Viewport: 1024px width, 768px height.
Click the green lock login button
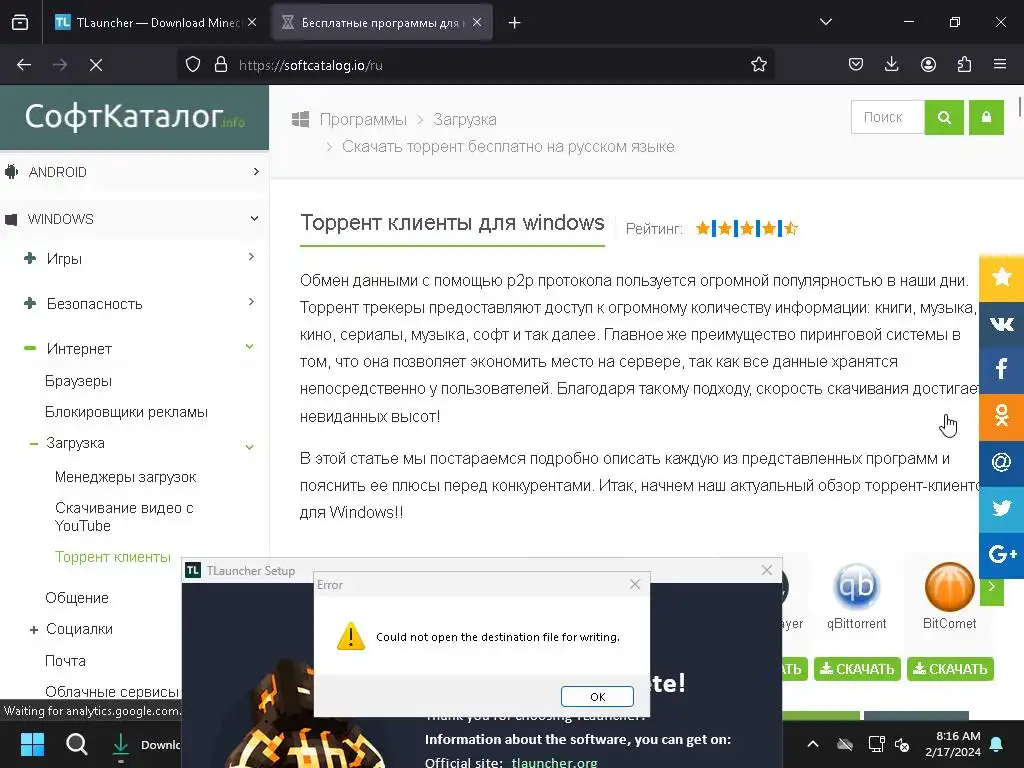[986, 117]
